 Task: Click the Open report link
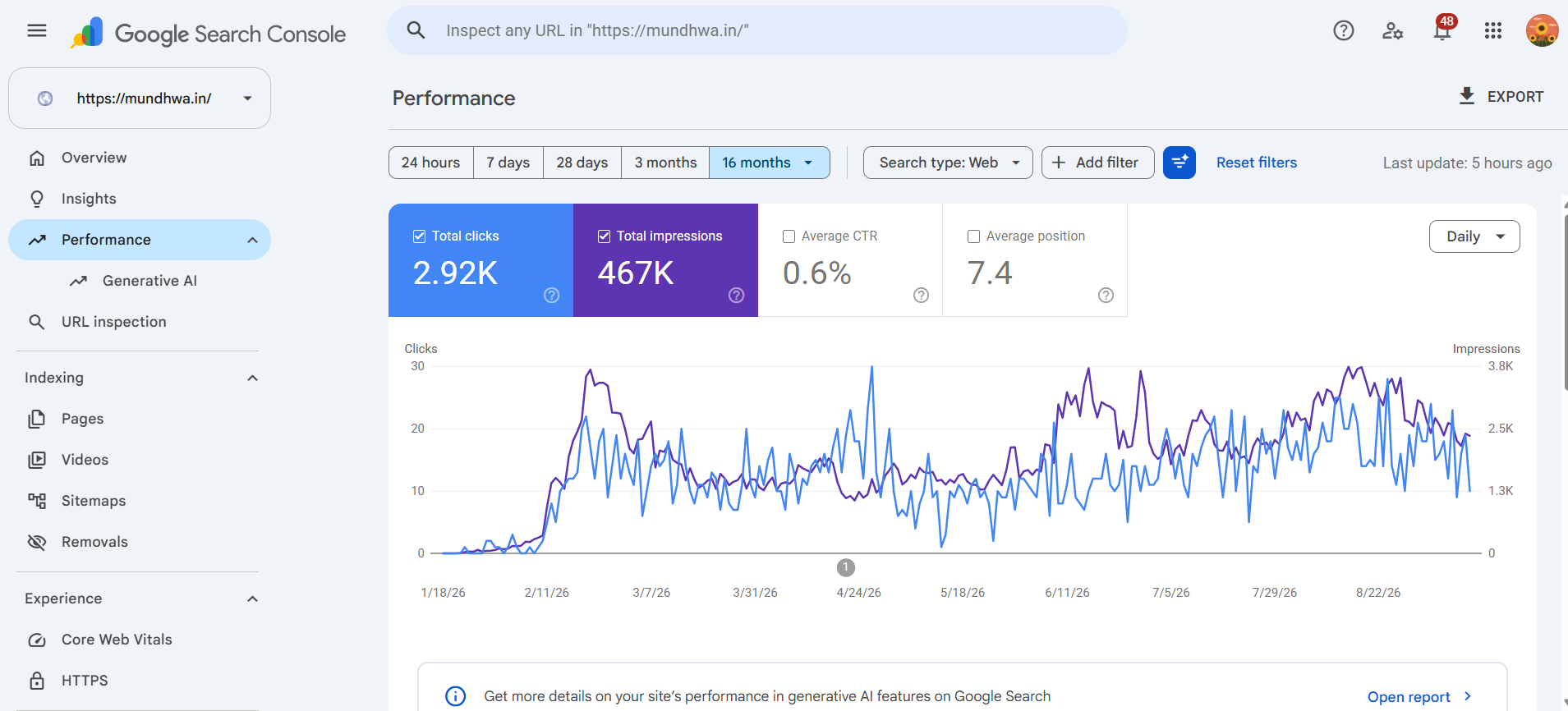pyautogui.click(x=1419, y=696)
